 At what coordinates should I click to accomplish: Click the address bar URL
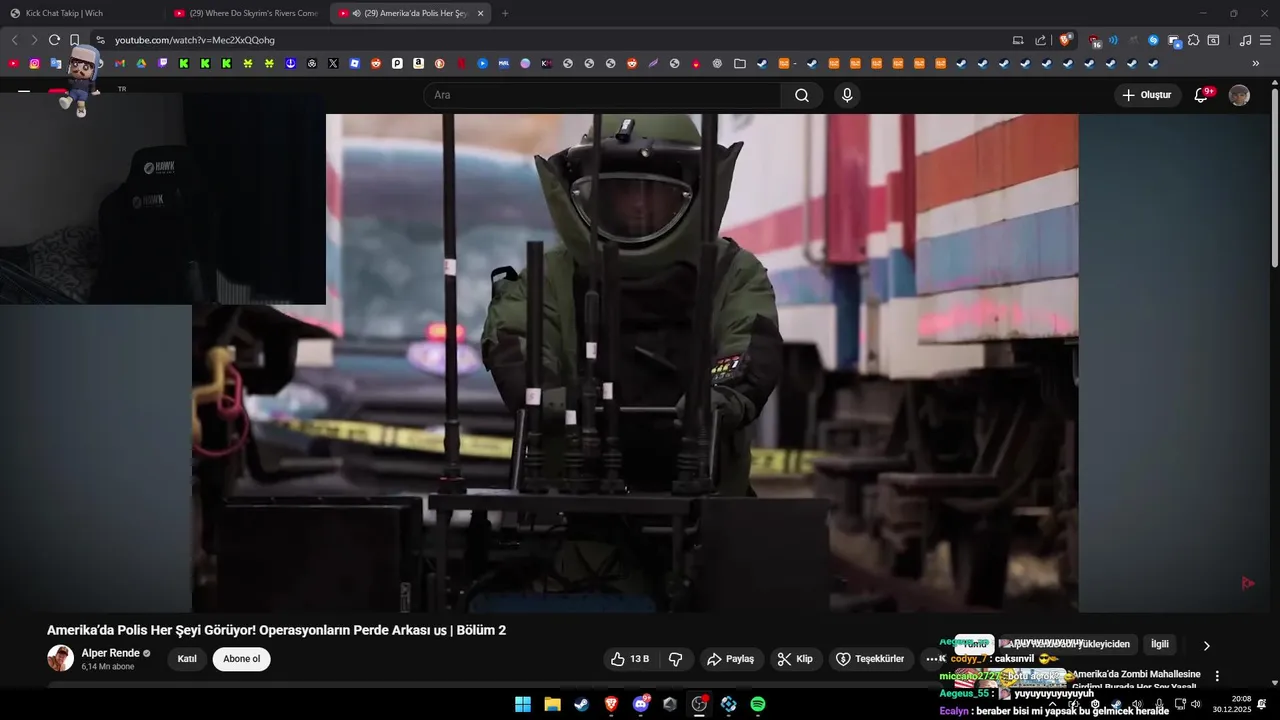click(x=194, y=40)
